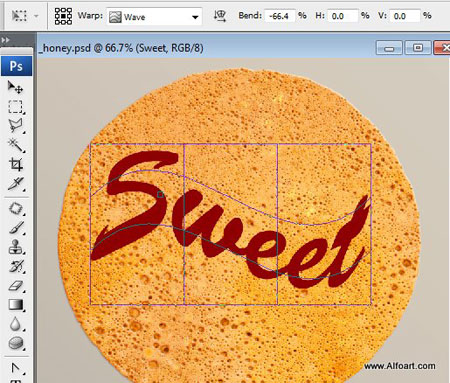Click the V vertical distortion field
Image resolution: width=450 pixels, height=383 pixels.
405,16
